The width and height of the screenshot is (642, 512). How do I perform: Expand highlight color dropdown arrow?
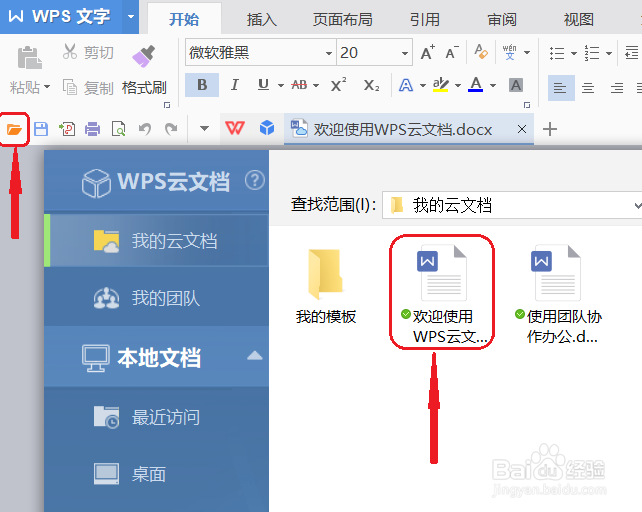[458, 86]
